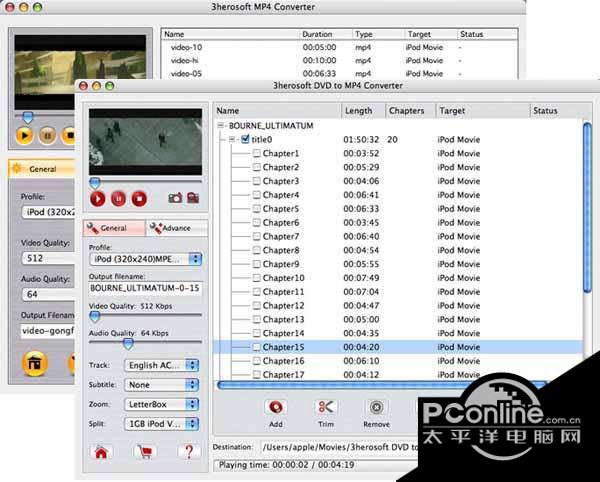
Task: Play the preview in DVD to MP4 Converter
Action: point(98,199)
